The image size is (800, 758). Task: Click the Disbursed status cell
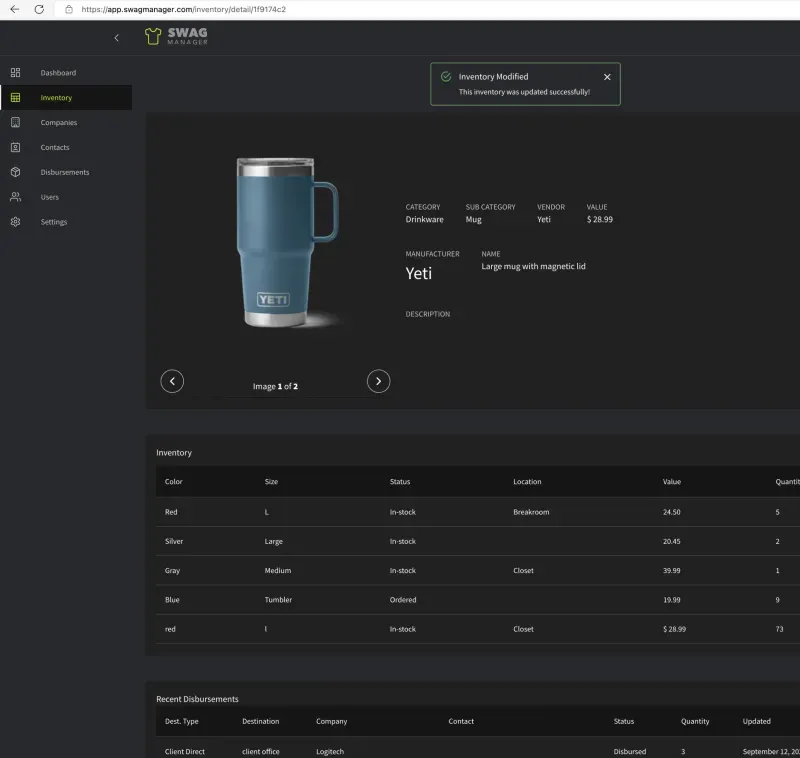(x=630, y=751)
